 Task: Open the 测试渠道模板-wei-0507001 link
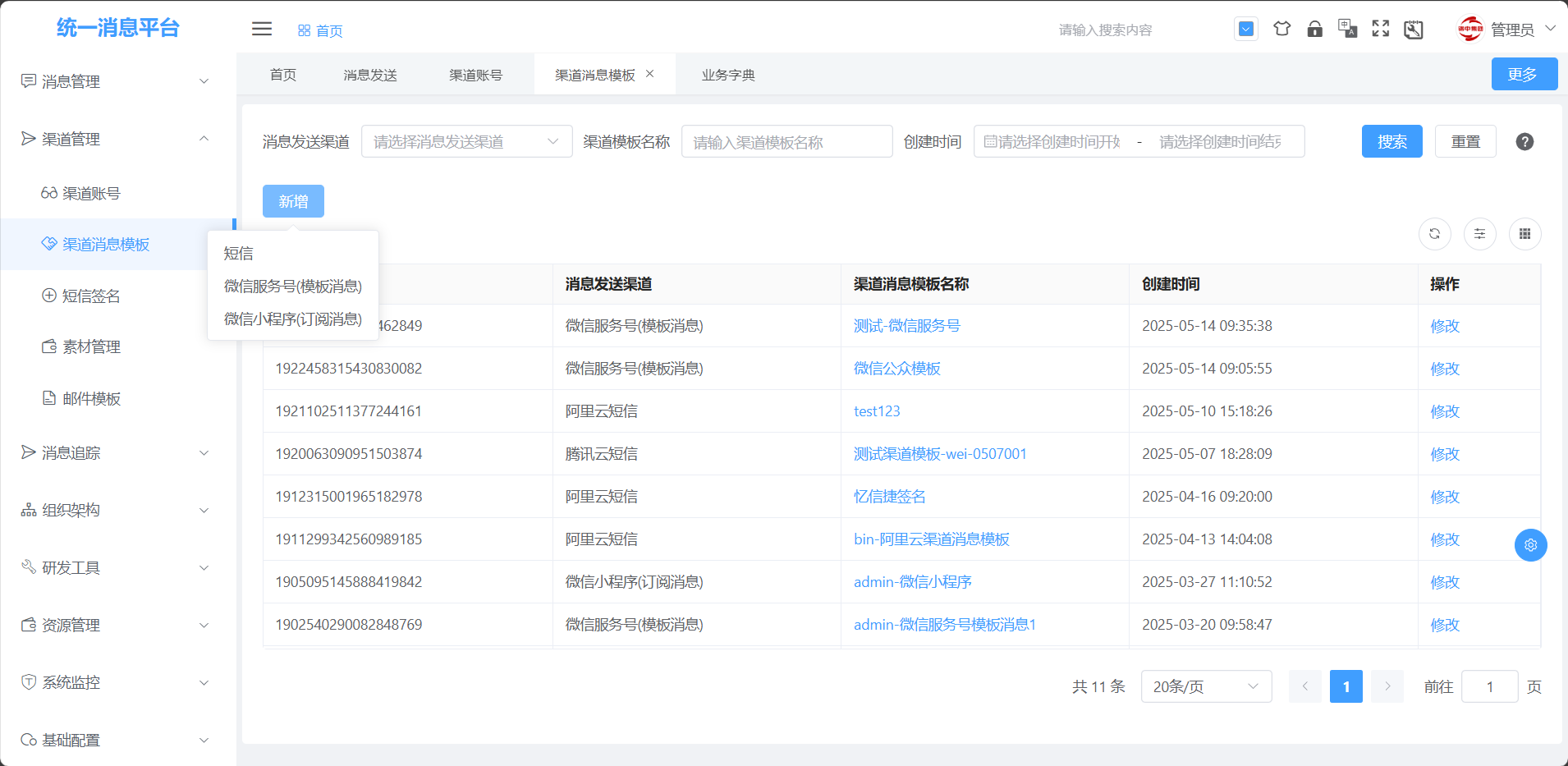click(x=940, y=454)
